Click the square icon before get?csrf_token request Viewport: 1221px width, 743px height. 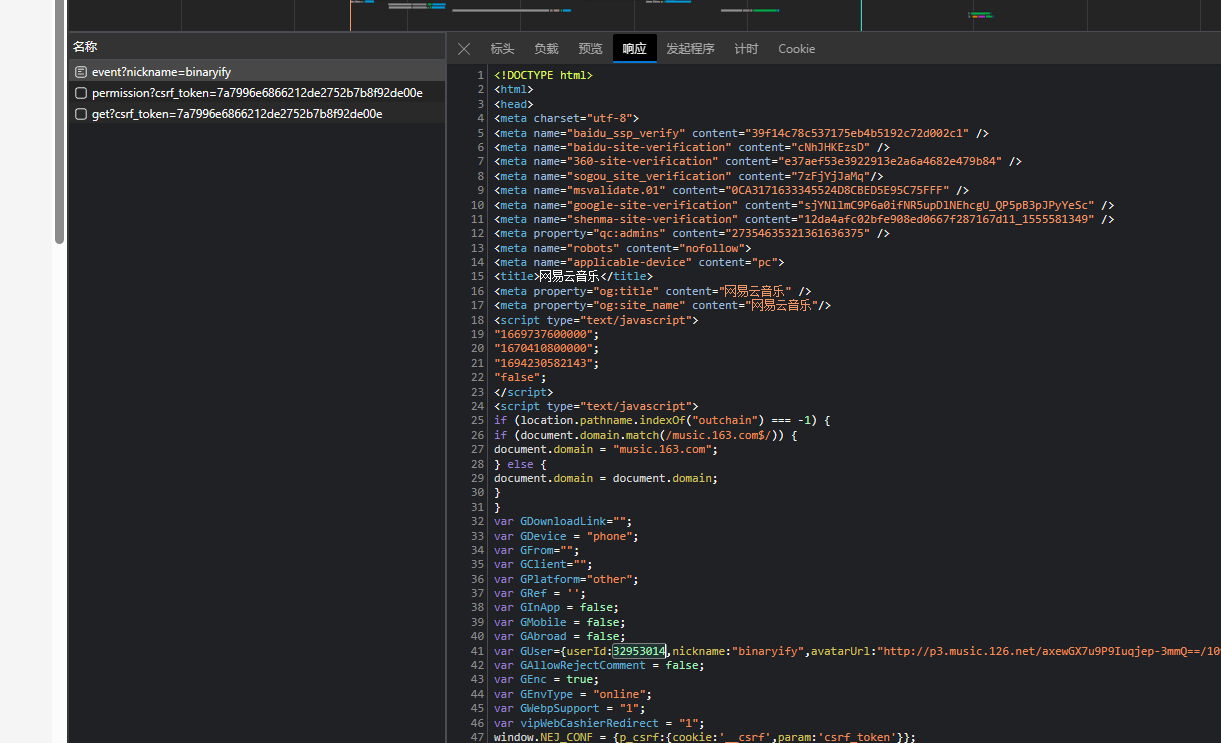81,113
